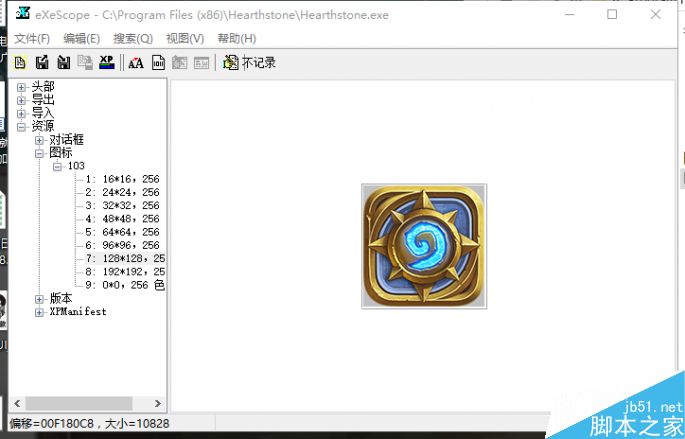This screenshot has width=685, height=439.
Task: Click the open file toolbar icon
Action: (20, 63)
